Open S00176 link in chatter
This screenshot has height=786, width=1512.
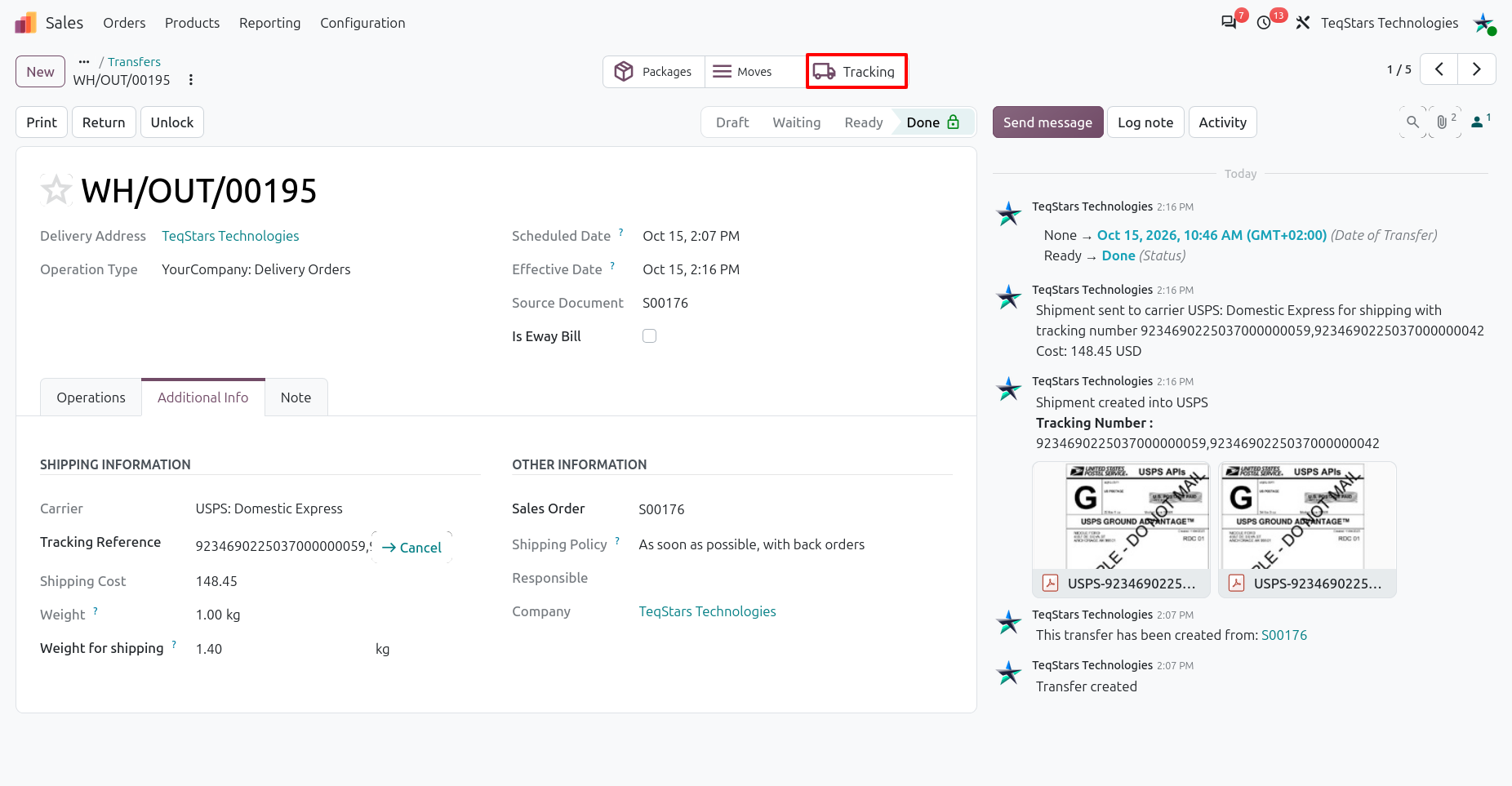click(x=1284, y=635)
